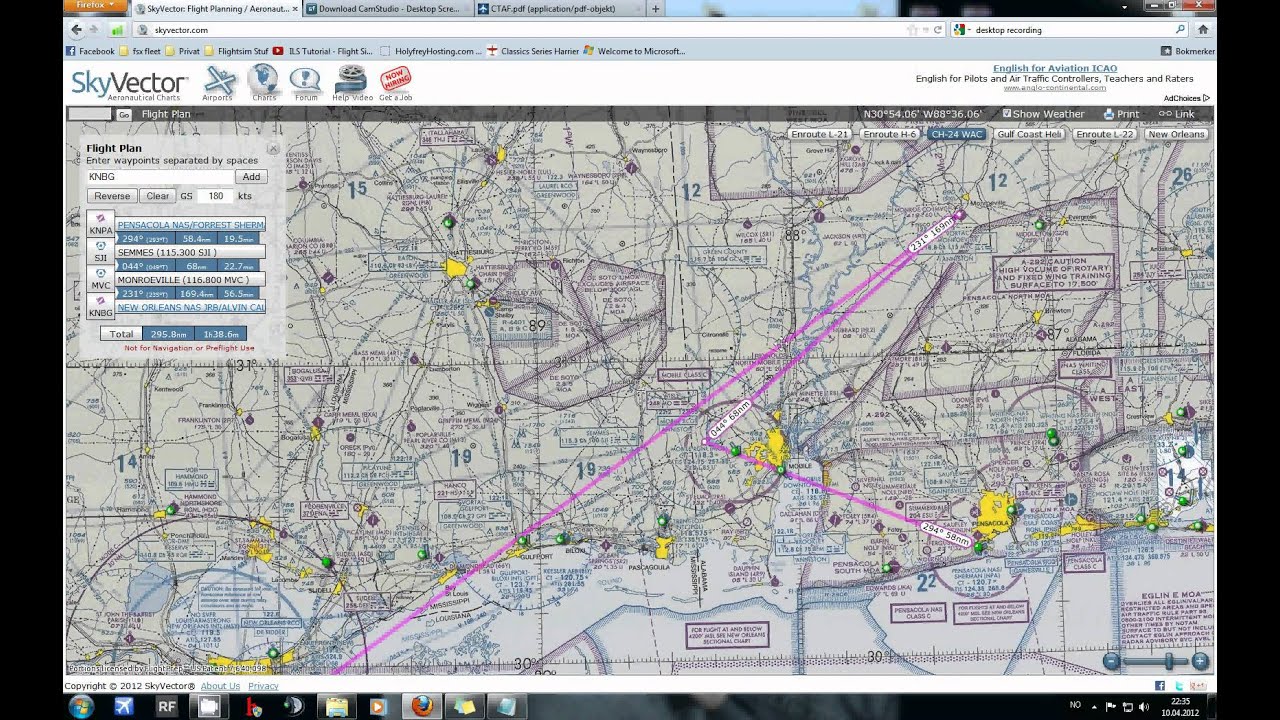
Task: Open the Enroute H-6 chart tab
Action: pyautogui.click(x=889, y=133)
